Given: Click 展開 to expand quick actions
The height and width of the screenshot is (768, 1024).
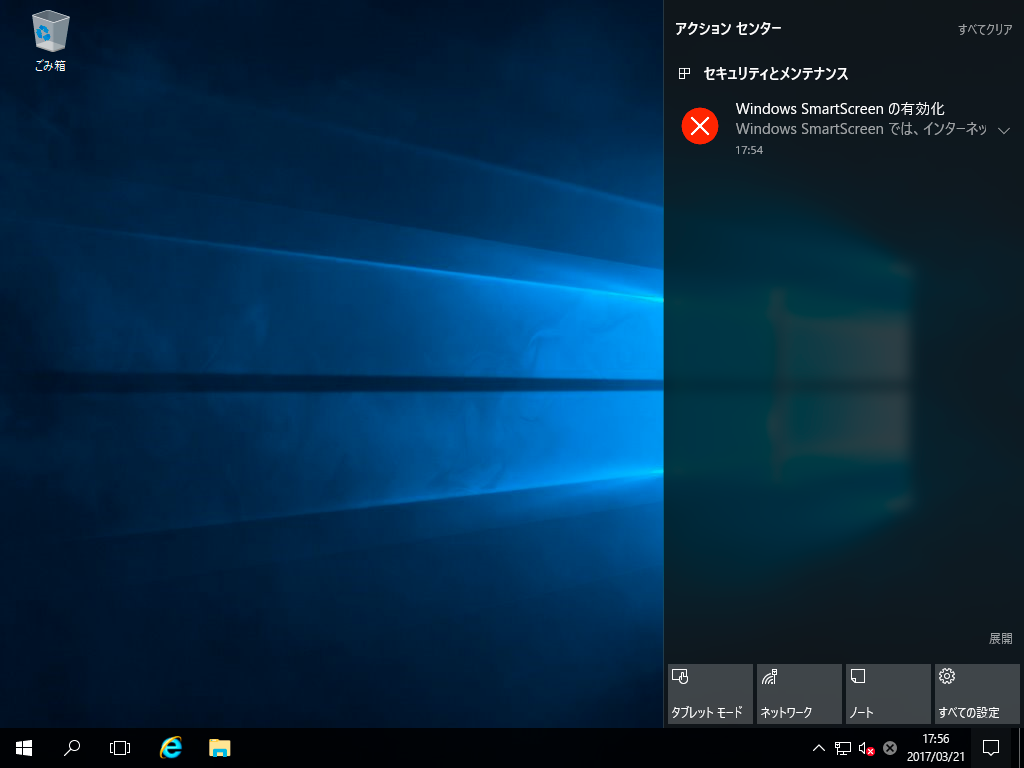Looking at the screenshot, I should pos(1000,638).
